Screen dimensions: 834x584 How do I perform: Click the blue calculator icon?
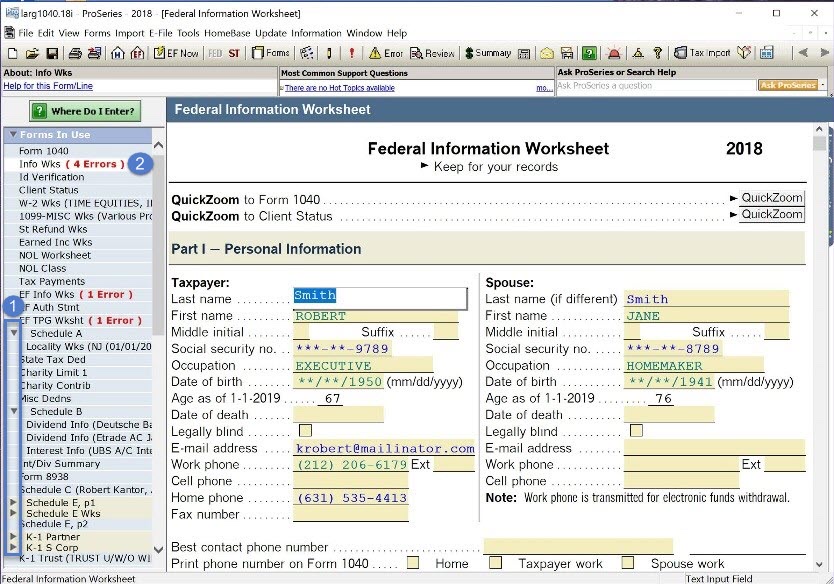pyautogui.click(x=766, y=53)
